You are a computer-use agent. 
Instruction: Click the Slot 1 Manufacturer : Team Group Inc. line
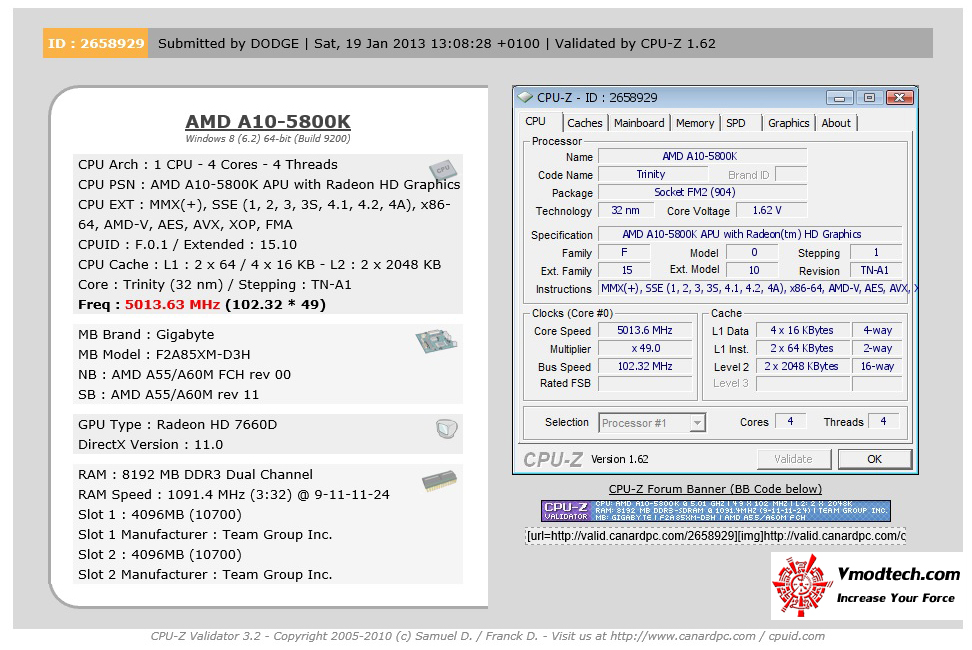tap(205, 535)
